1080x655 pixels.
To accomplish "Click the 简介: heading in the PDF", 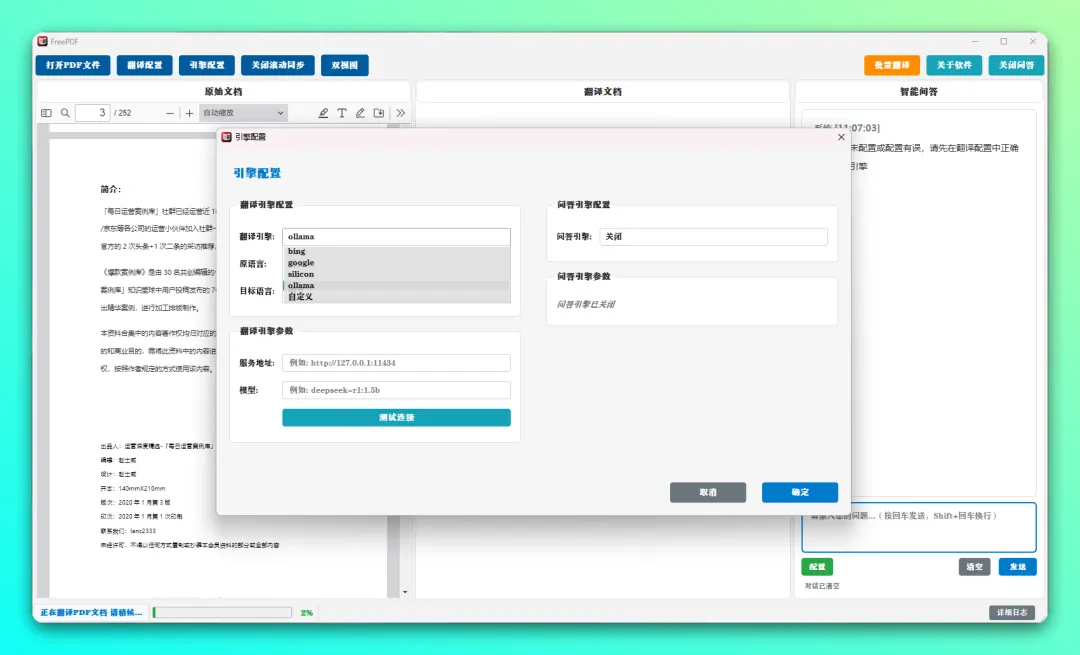I will pyautogui.click(x=111, y=189).
